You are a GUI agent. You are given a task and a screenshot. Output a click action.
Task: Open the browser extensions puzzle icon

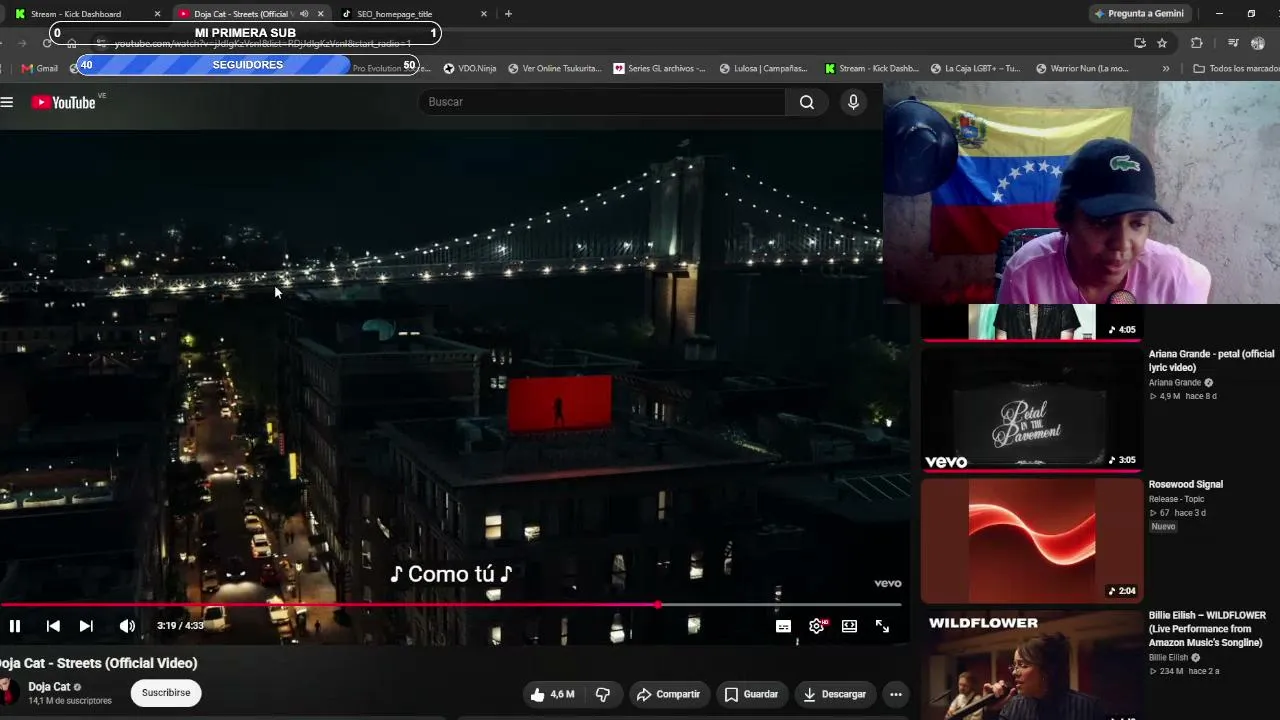pyautogui.click(x=1196, y=43)
